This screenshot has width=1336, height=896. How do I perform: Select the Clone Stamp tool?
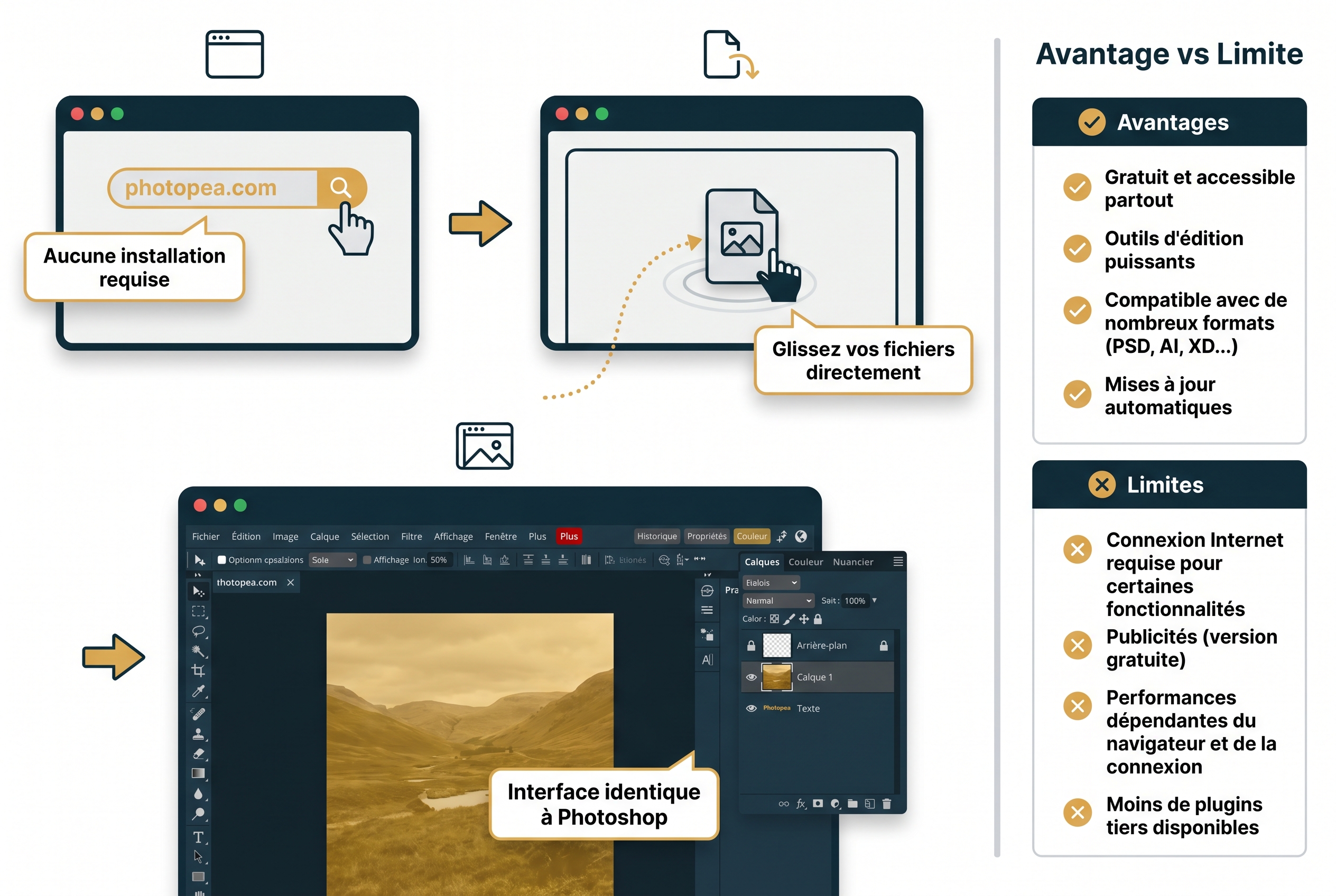pos(198,734)
